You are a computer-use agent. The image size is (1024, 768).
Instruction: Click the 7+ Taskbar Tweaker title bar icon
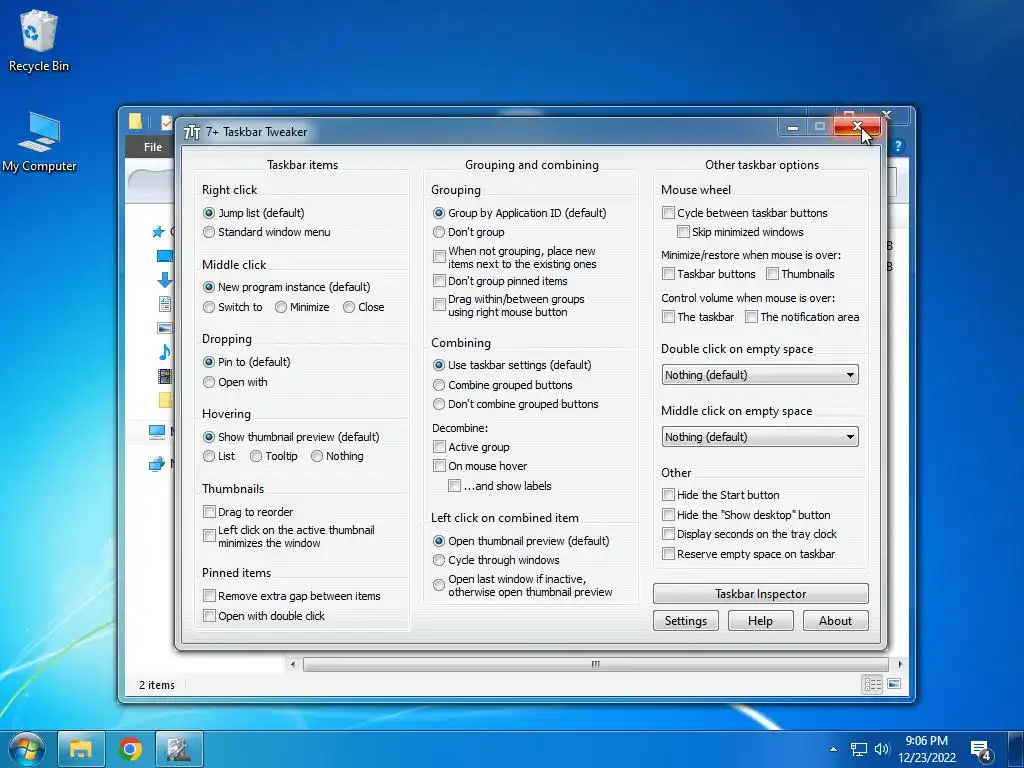click(x=192, y=132)
